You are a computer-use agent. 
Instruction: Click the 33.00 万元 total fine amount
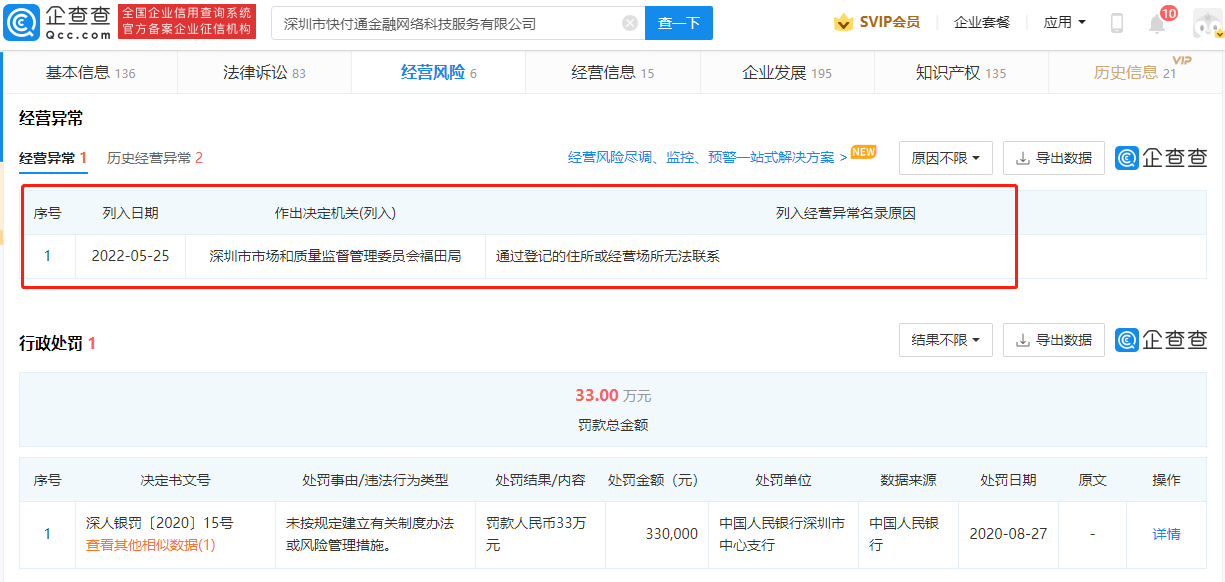pyautogui.click(x=613, y=396)
